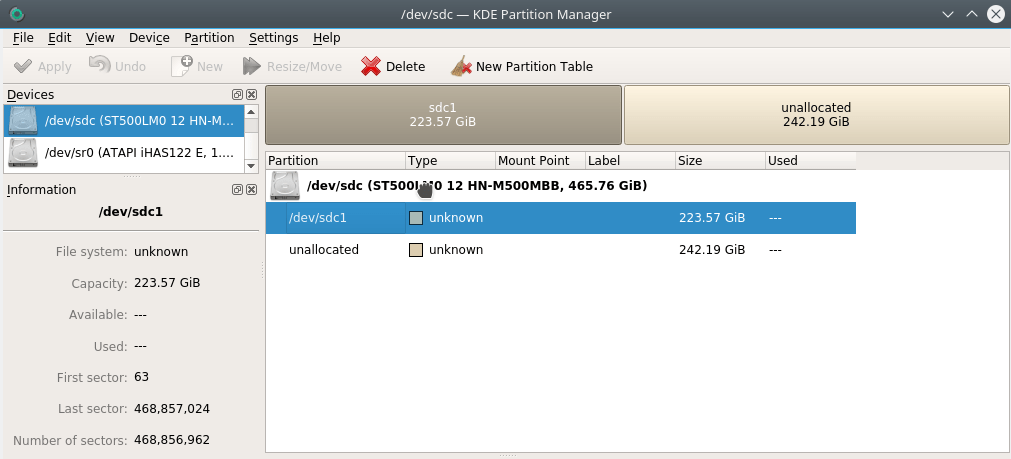Click the File system value unknown
This screenshot has width=1011, height=459.
[x=161, y=251]
